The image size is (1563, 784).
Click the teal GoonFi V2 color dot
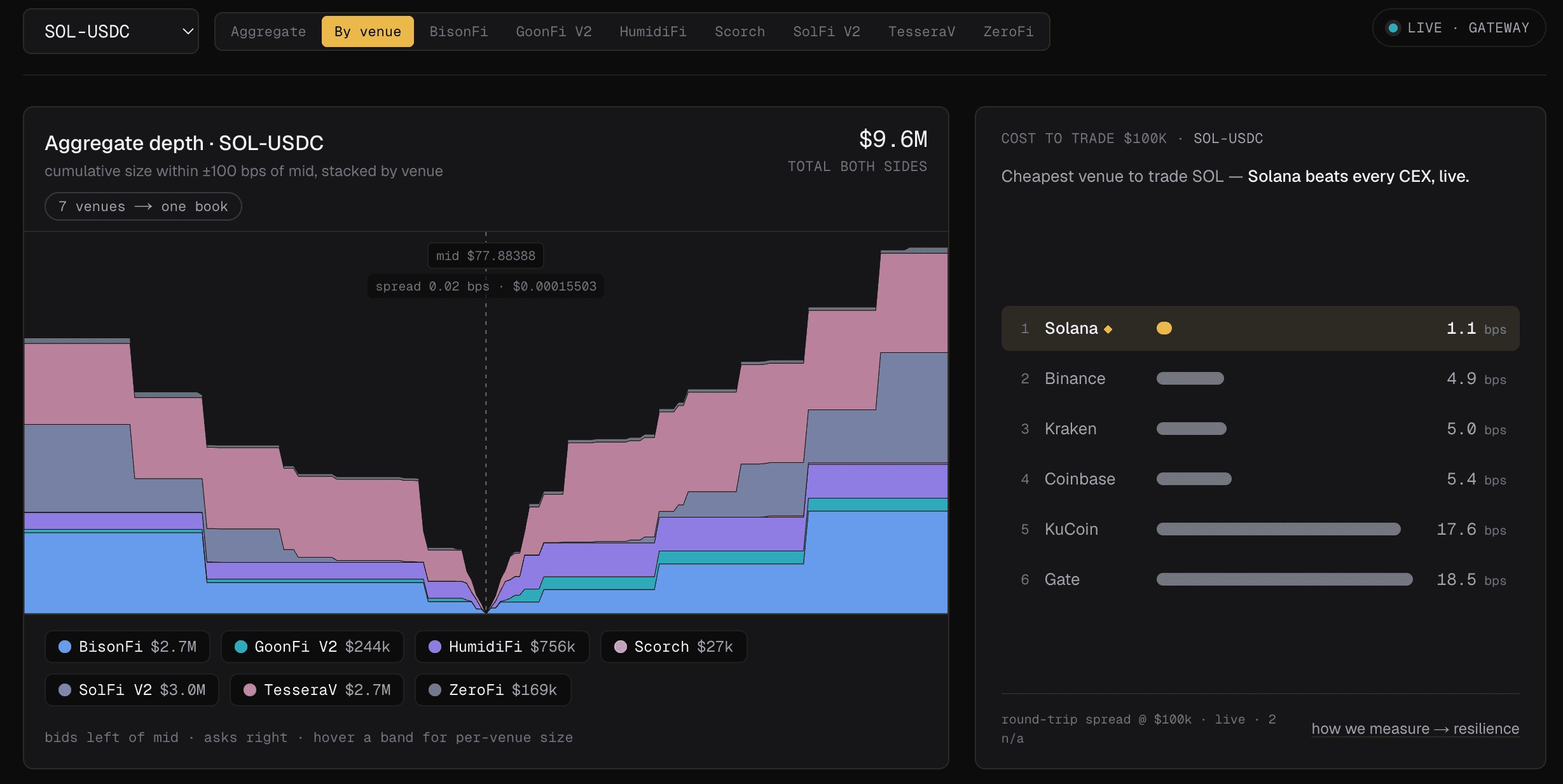click(240, 647)
